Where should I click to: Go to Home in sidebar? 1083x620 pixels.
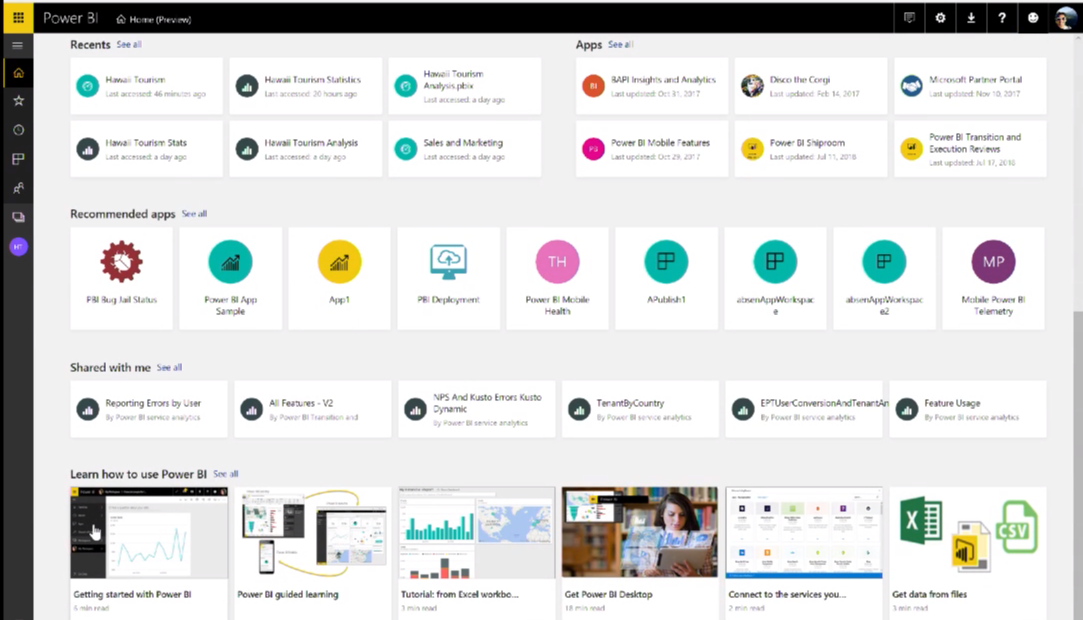click(x=18, y=73)
